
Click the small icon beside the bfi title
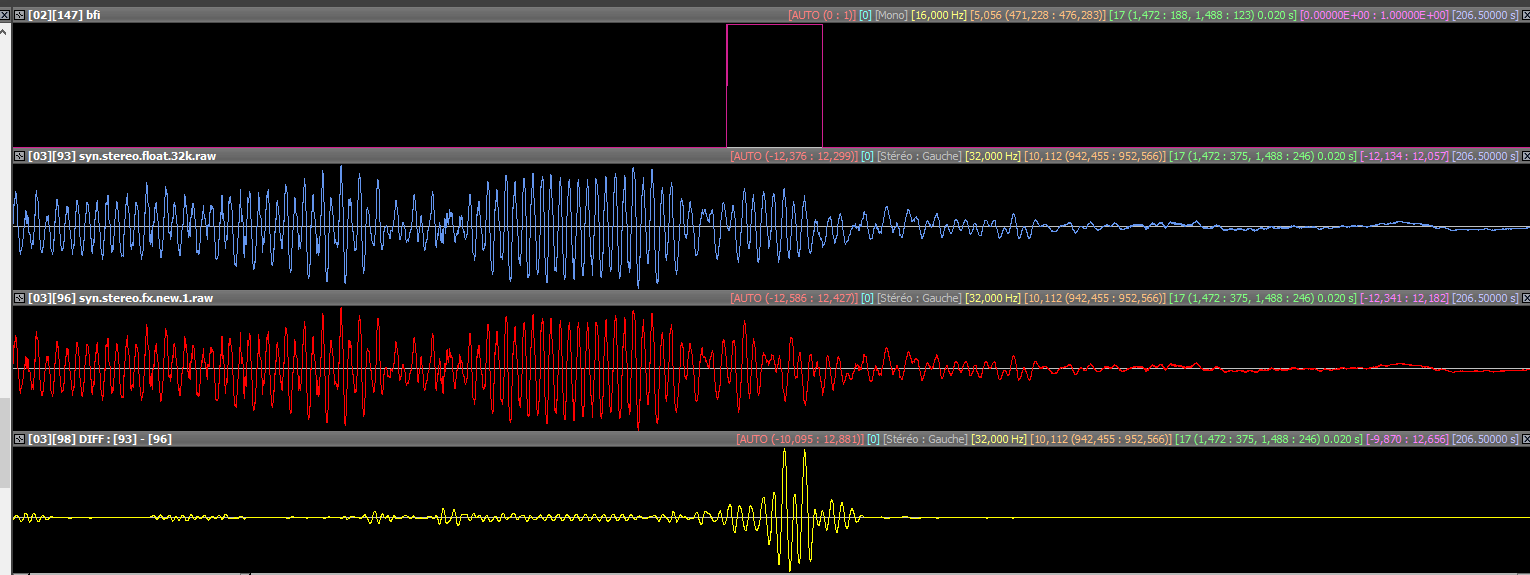click(x=20, y=15)
